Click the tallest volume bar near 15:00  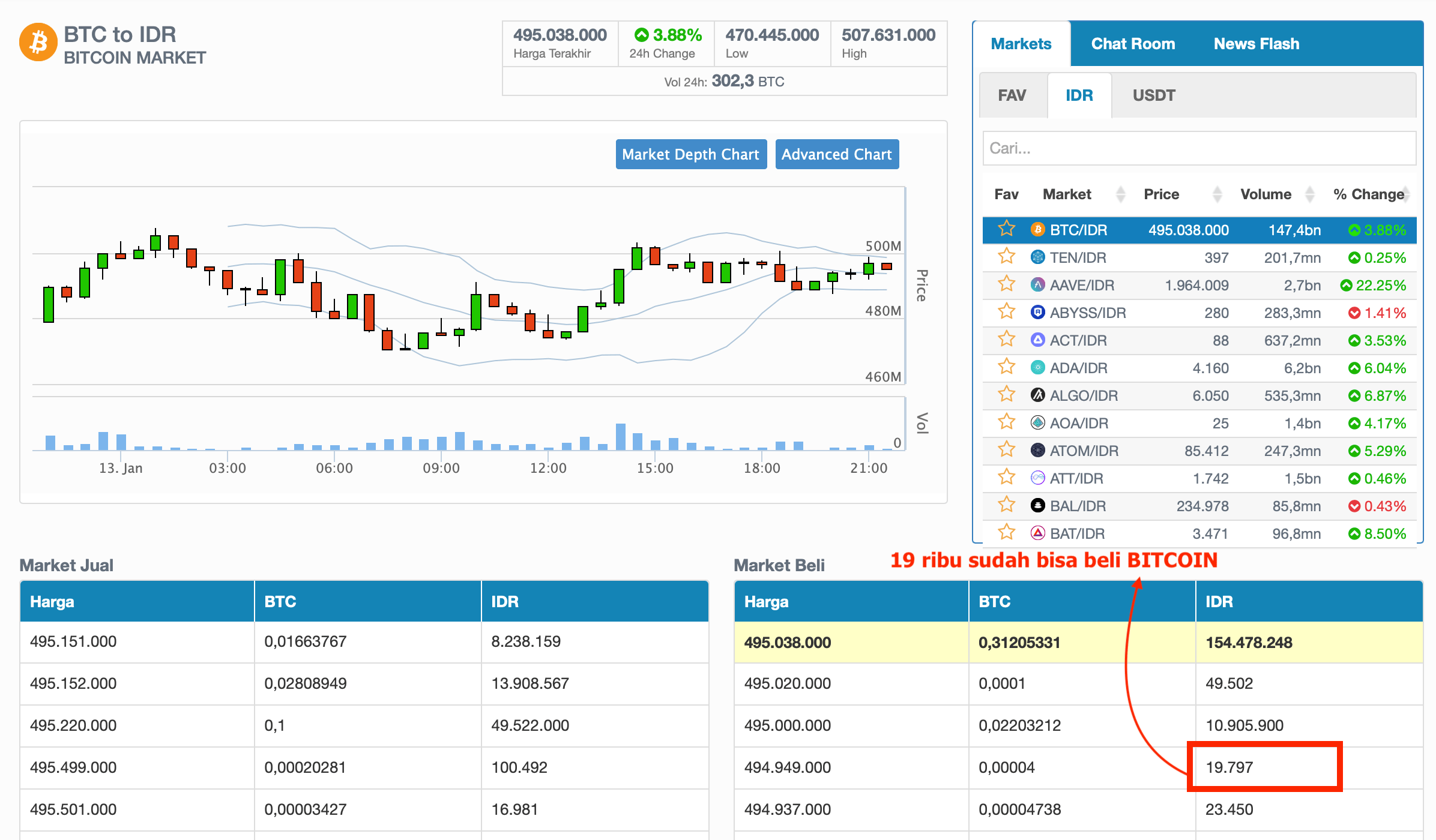click(x=620, y=436)
